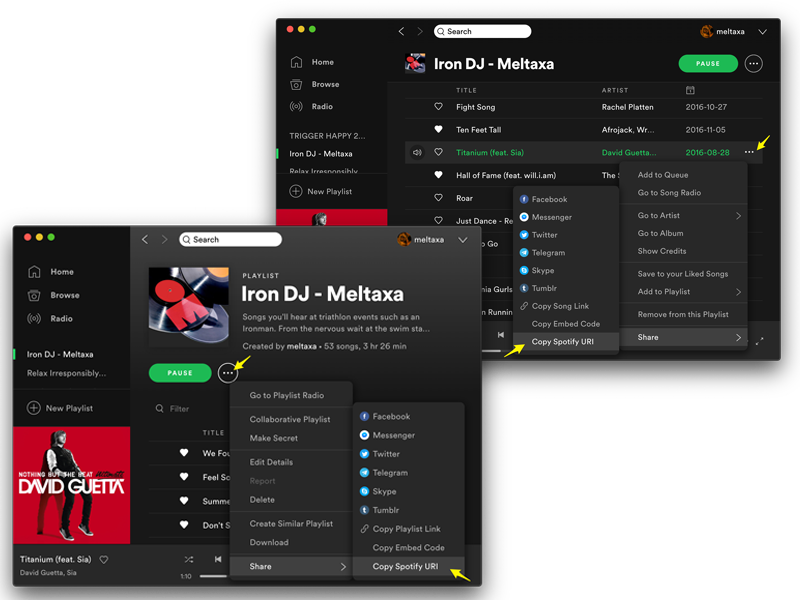Toggle like heart for Roar
This screenshot has width=800, height=600.
point(438,197)
